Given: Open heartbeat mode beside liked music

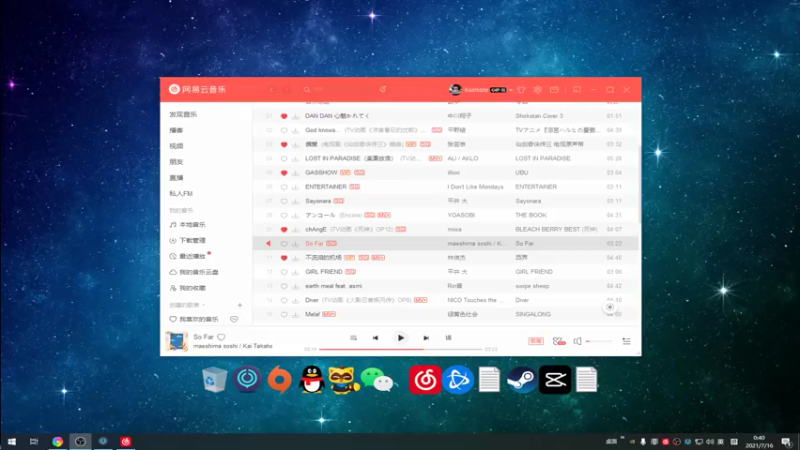Looking at the screenshot, I should (x=234, y=319).
